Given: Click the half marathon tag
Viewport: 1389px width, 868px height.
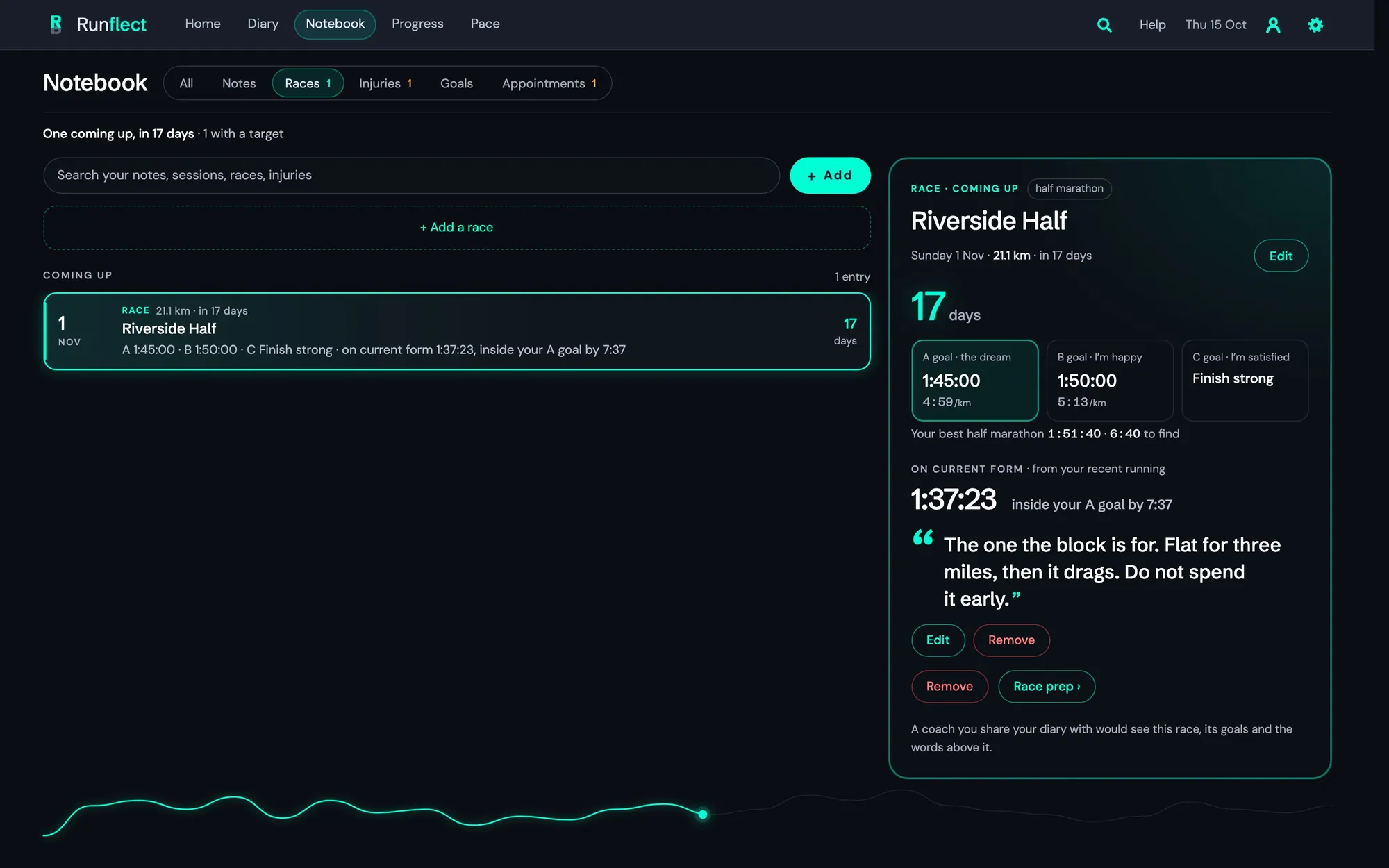Looking at the screenshot, I should [x=1069, y=189].
